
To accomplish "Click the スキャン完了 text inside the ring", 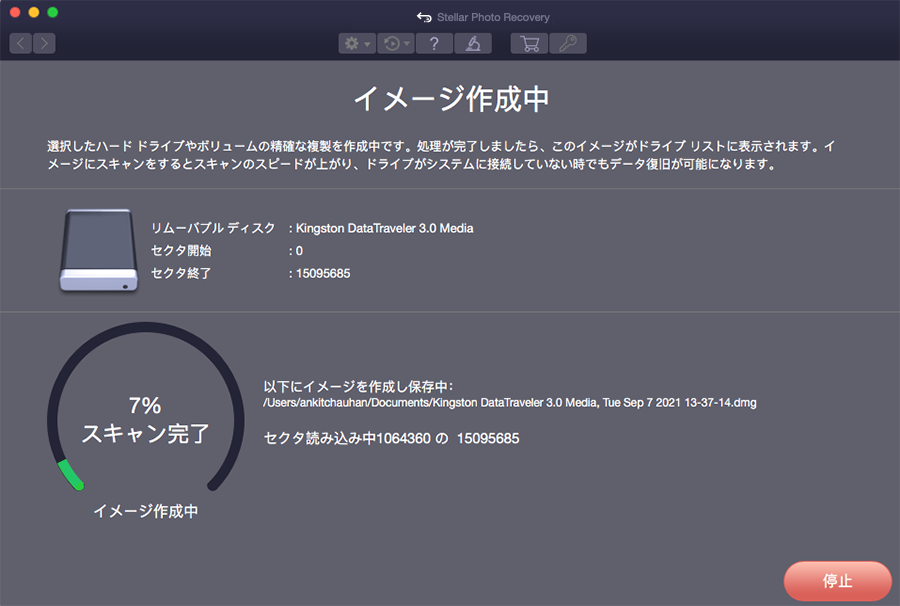I will click(x=146, y=433).
